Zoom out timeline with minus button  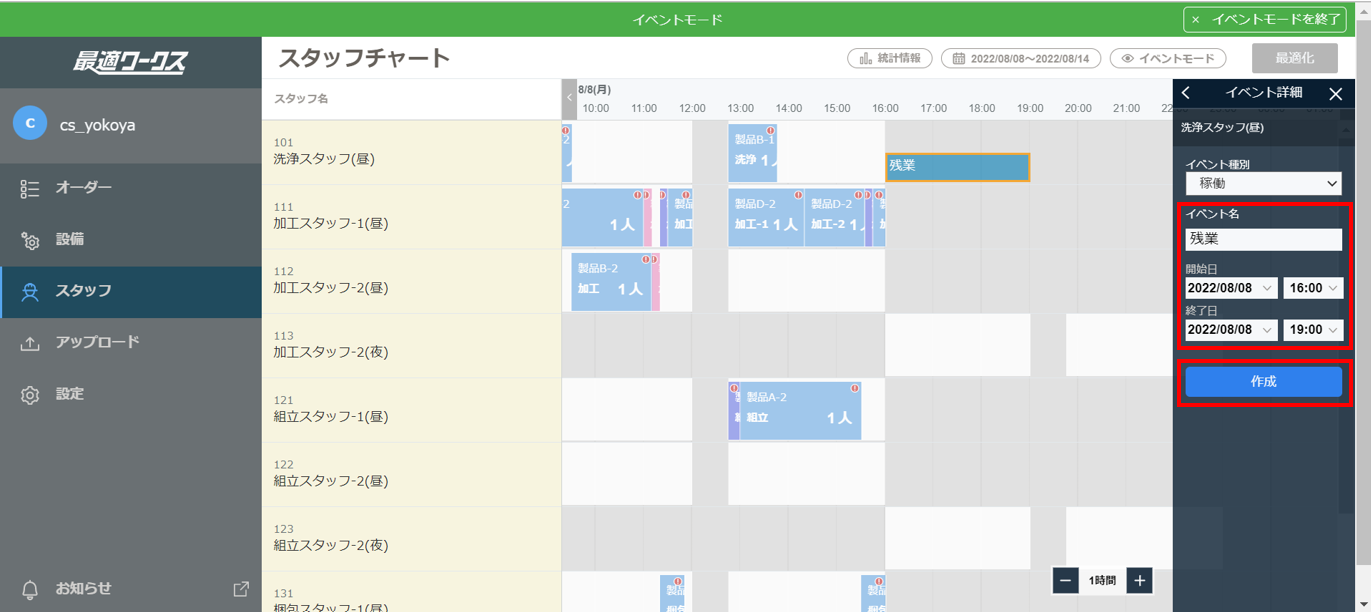click(1066, 581)
